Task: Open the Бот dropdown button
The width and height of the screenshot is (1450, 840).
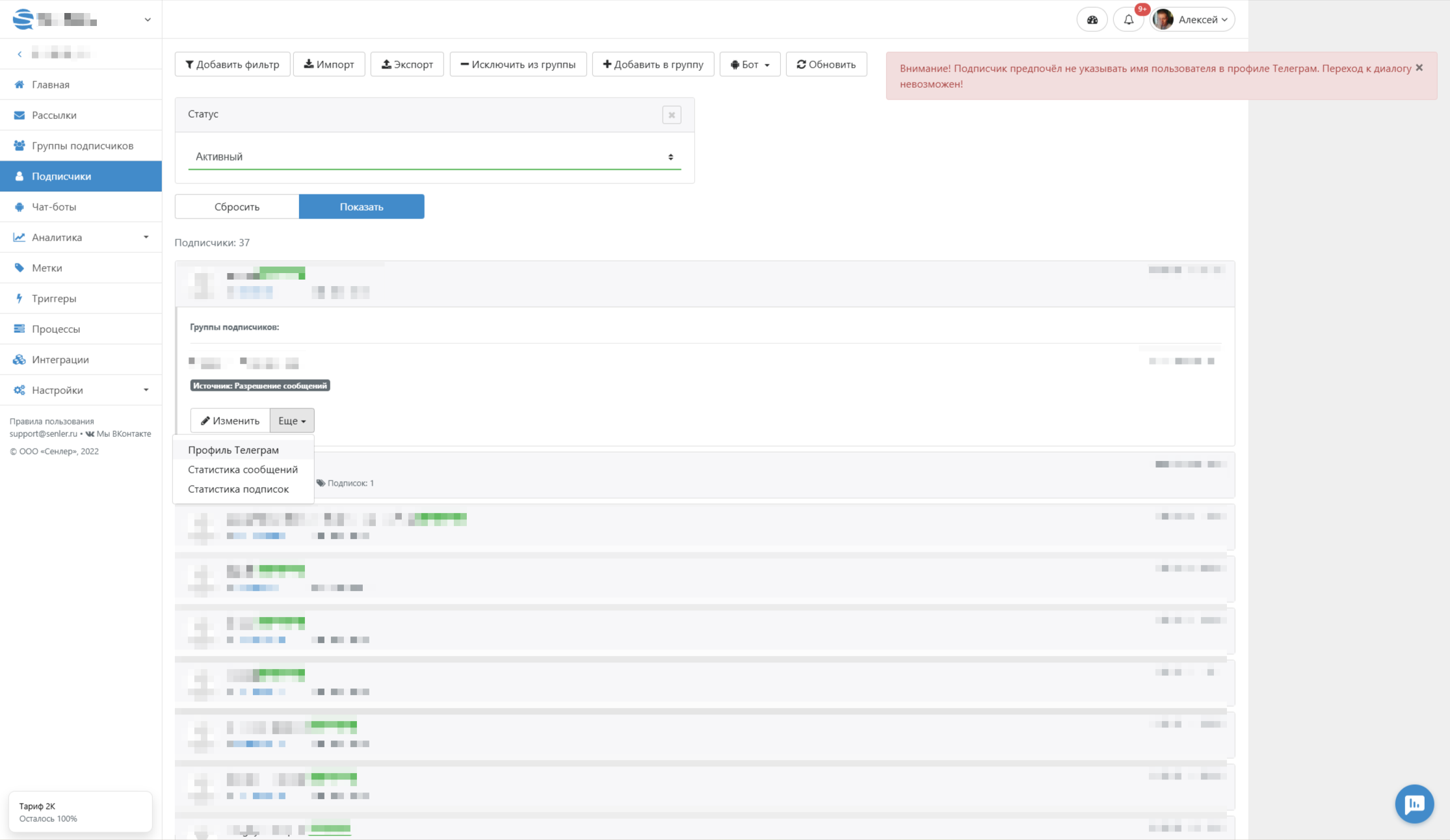Action: pos(750,64)
